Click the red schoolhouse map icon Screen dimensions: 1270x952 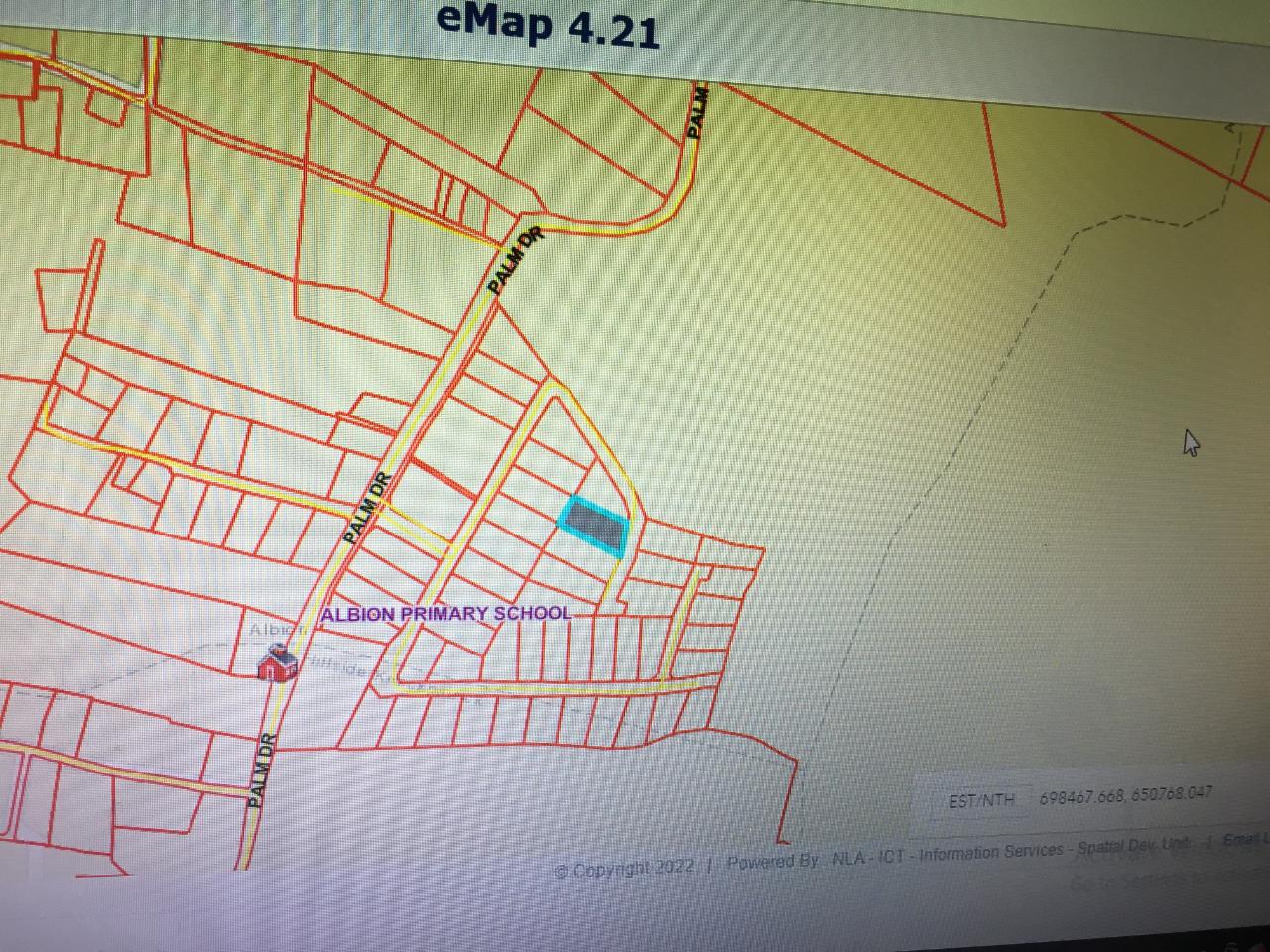[278, 661]
